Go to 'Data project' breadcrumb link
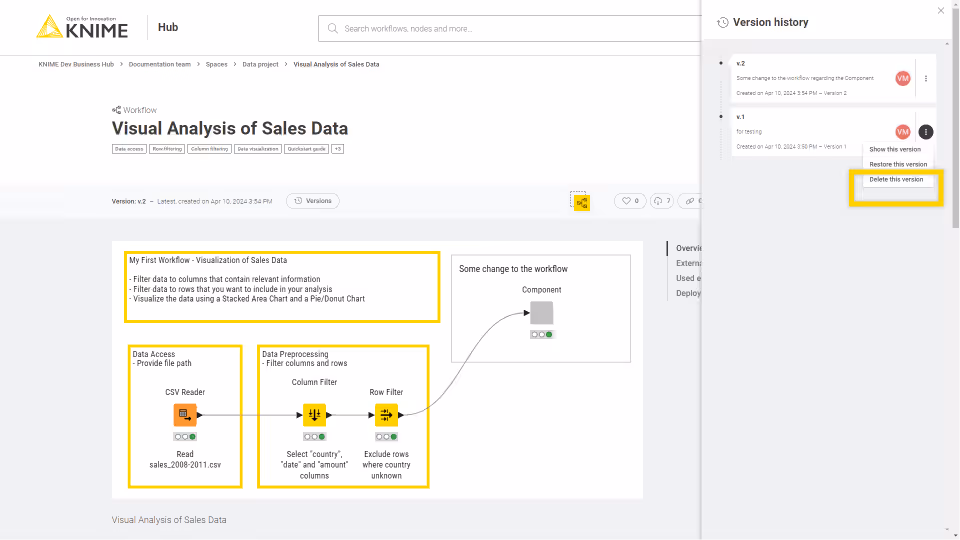Screen dimensions: 960x540 [x=260, y=64]
